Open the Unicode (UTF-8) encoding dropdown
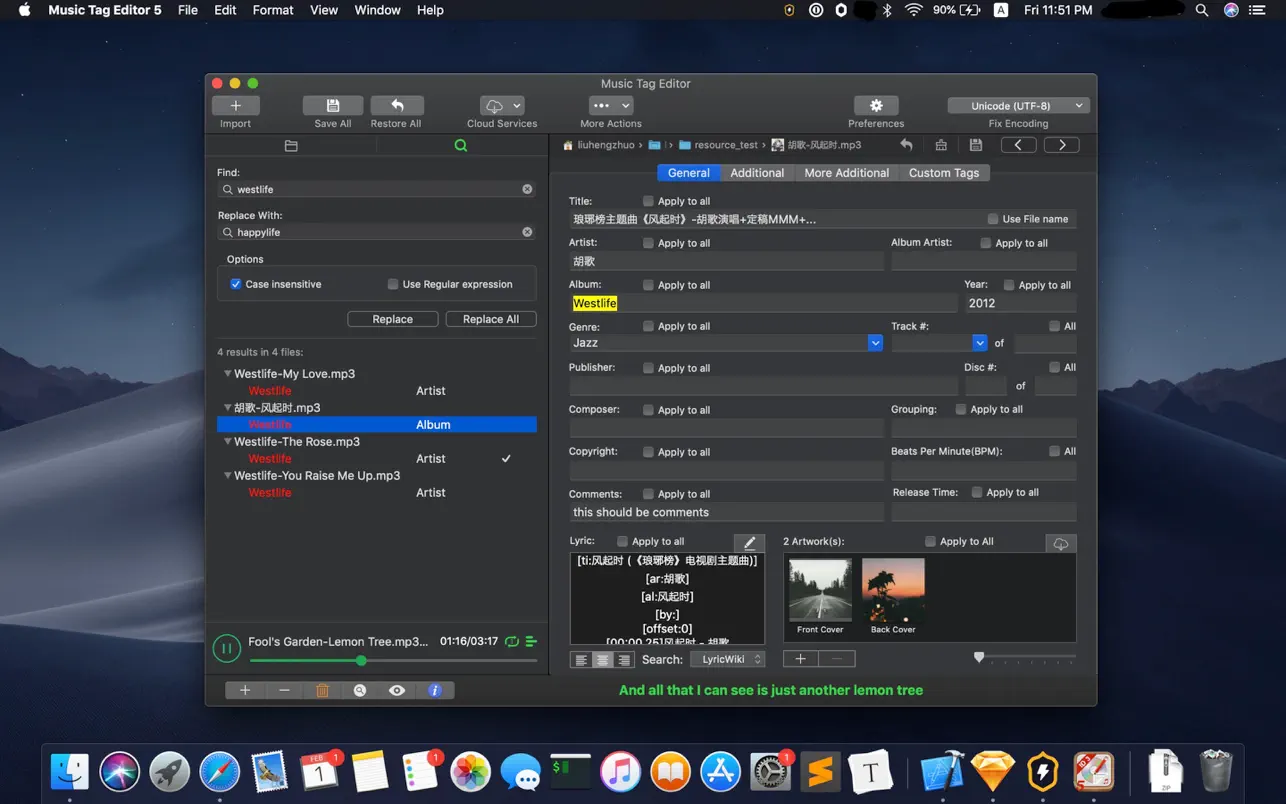This screenshot has width=1286, height=804. [1018, 106]
